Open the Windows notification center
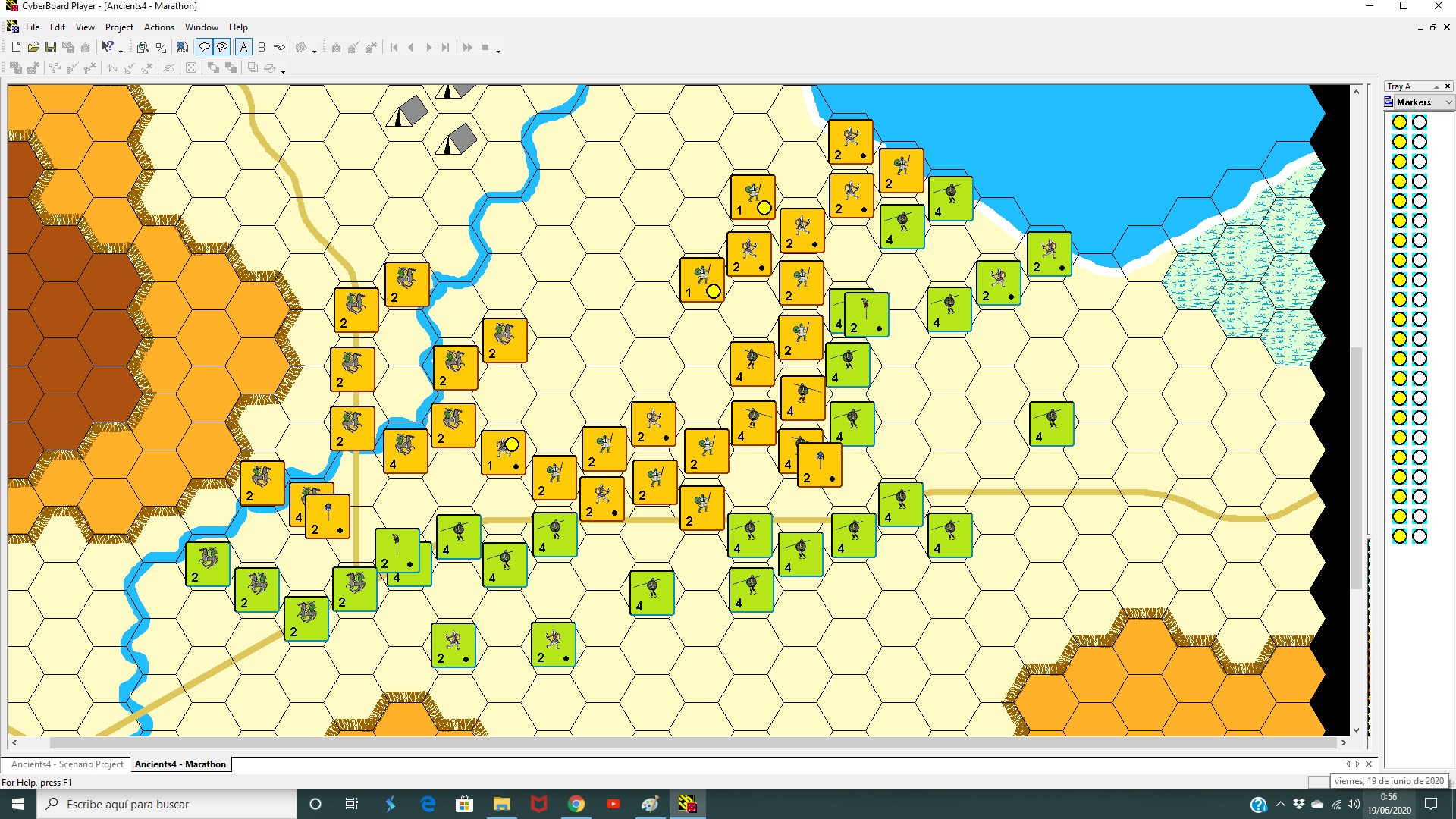Image resolution: width=1456 pixels, height=819 pixels. 1431,804
